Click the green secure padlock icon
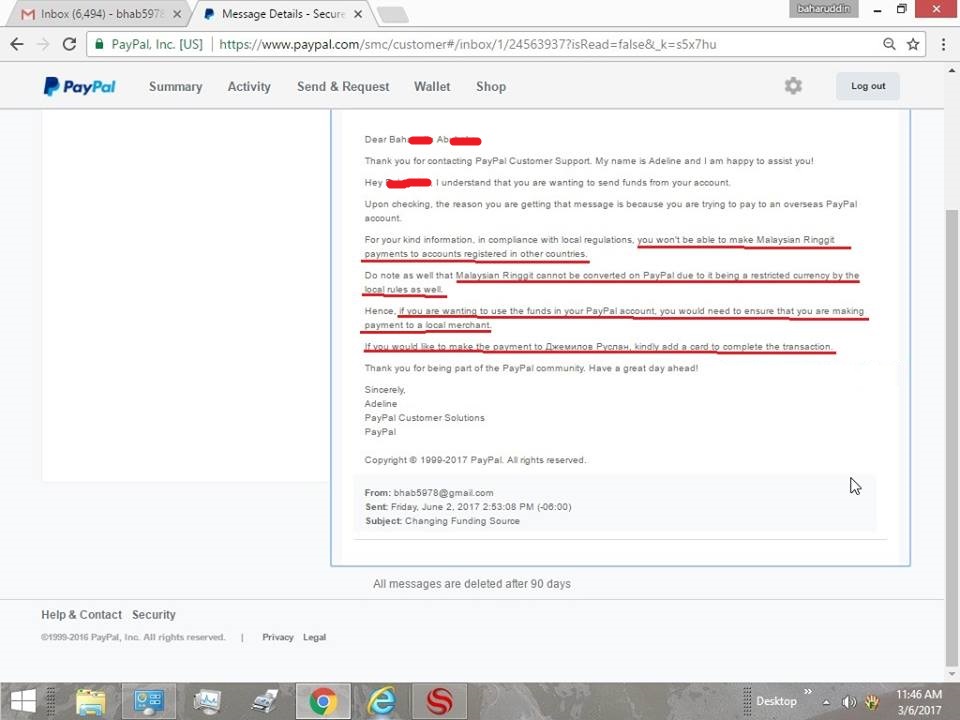 click(99, 44)
